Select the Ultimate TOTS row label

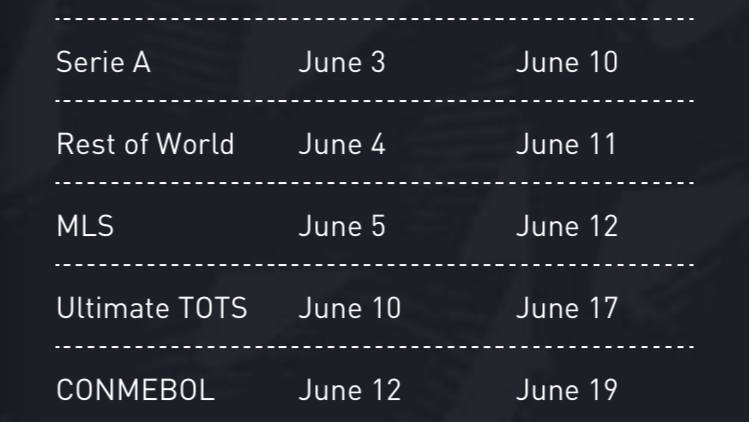(x=152, y=308)
